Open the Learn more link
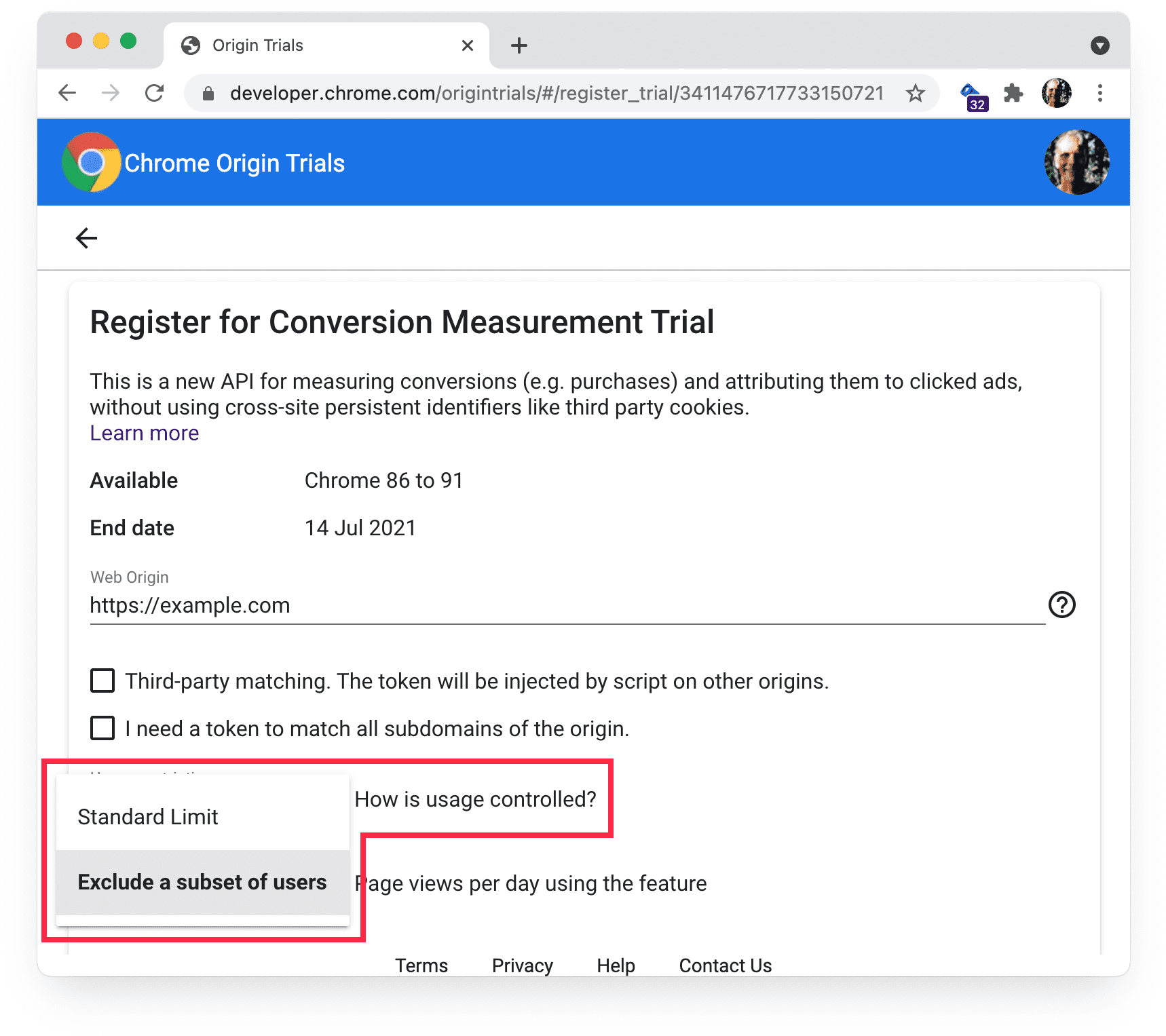The height and width of the screenshot is (1036, 1166). pyautogui.click(x=144, y=433)
